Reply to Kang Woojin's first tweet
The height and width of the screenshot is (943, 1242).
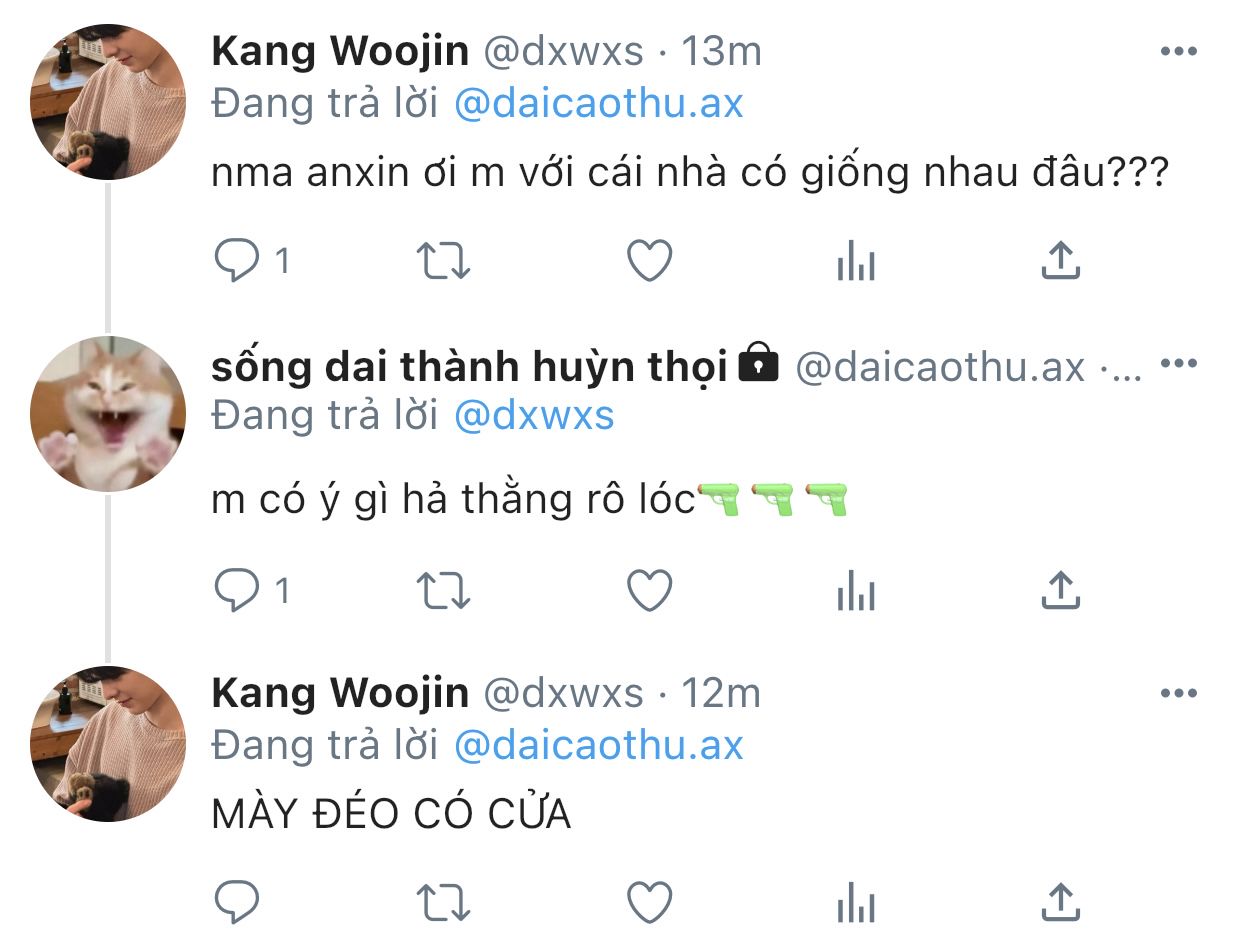click(x=238, y=262)
